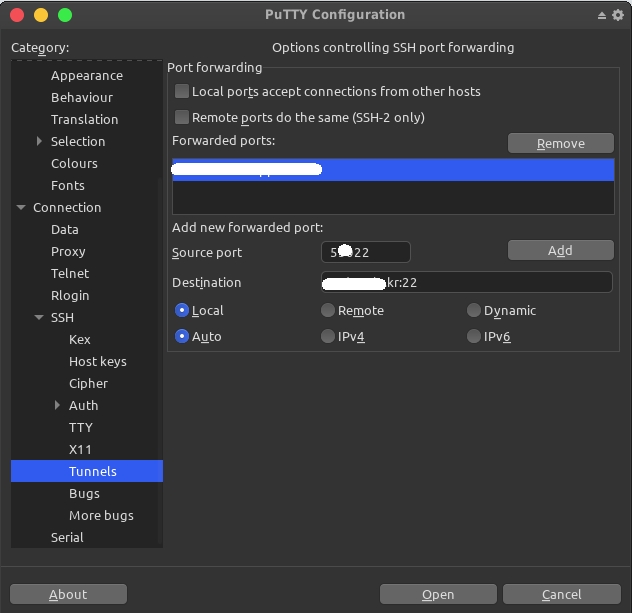Open the Translation category

pos(84,119)
